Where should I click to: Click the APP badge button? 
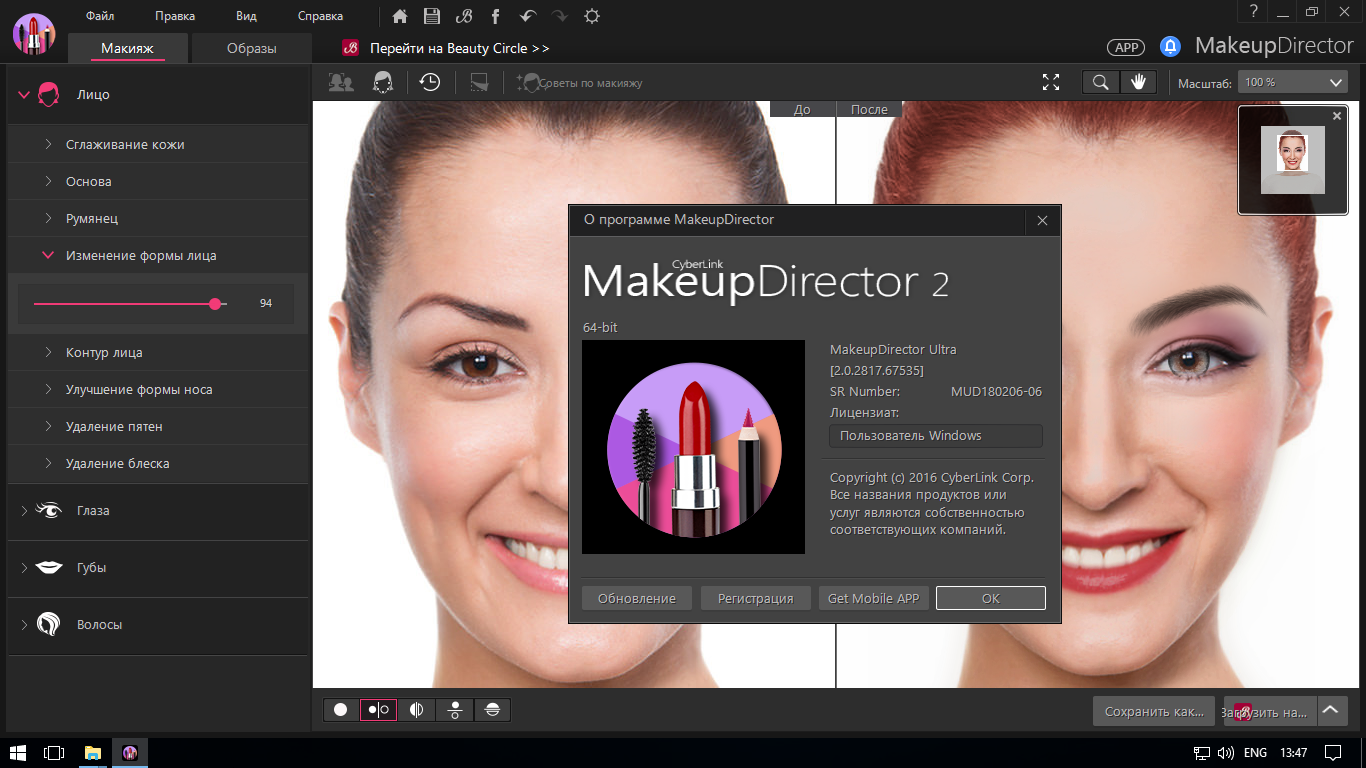coord(1126,47)
